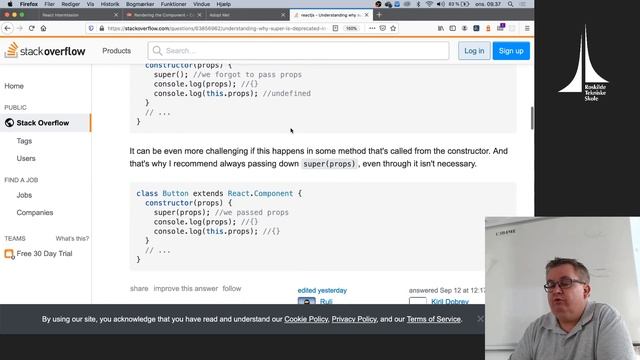Open Jobs in left sidebar

coord(24,195)
